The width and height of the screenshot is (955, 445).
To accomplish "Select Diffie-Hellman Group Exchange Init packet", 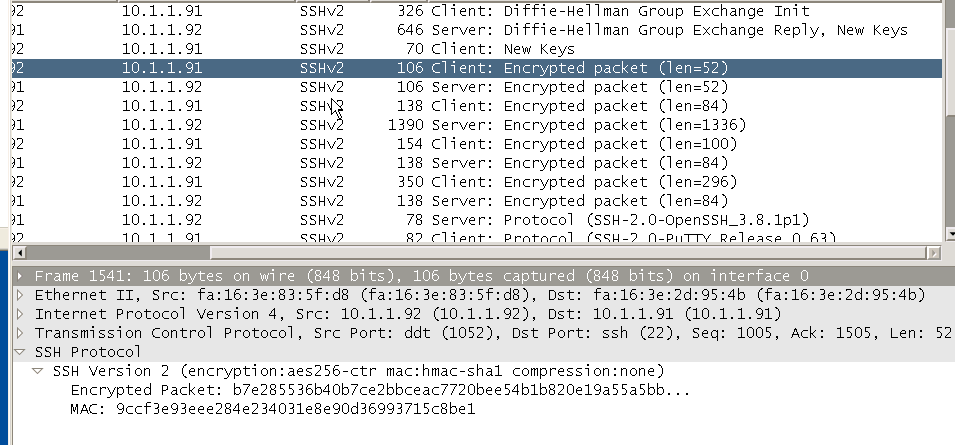I will pos(477,11).
